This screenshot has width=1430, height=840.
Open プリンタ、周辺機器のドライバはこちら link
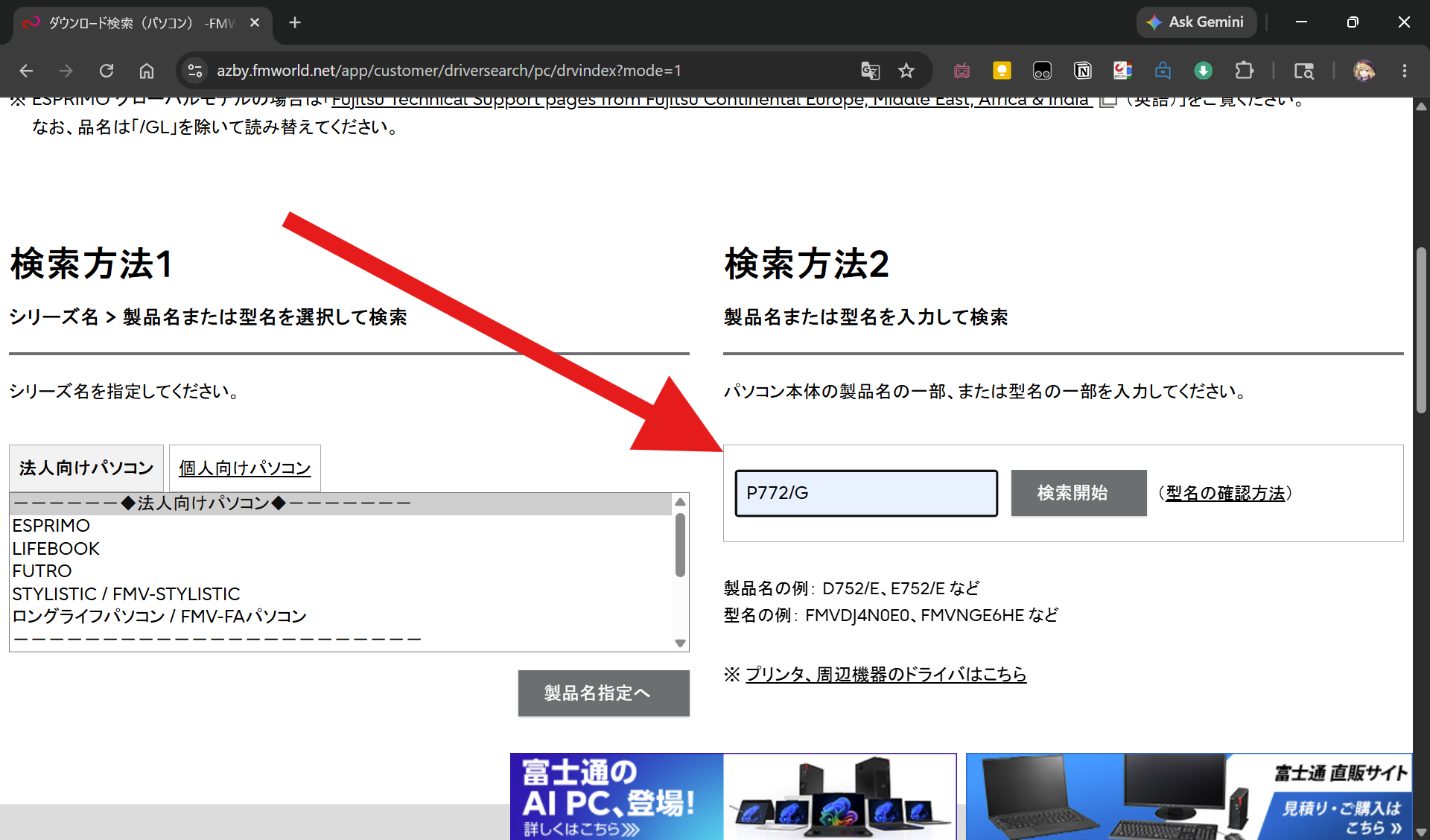(886, 675)
